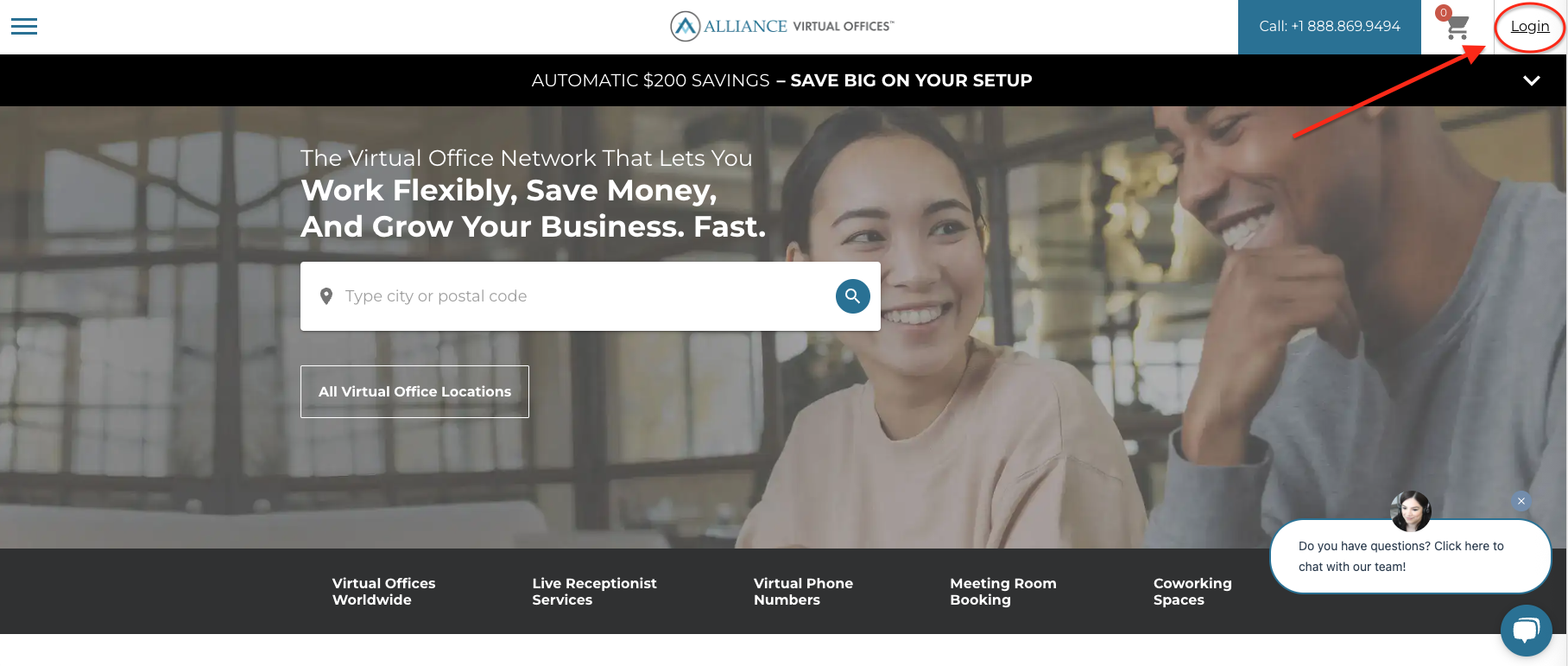Open the hamburger navigation menu

24,27
